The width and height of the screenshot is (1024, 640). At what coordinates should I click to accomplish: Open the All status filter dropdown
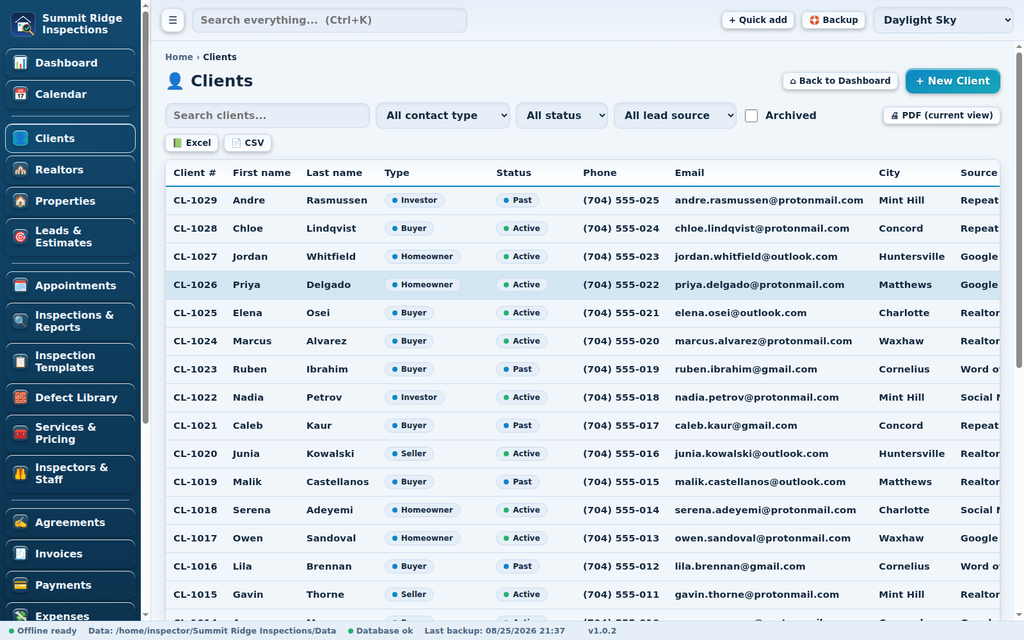click(562, 116)
